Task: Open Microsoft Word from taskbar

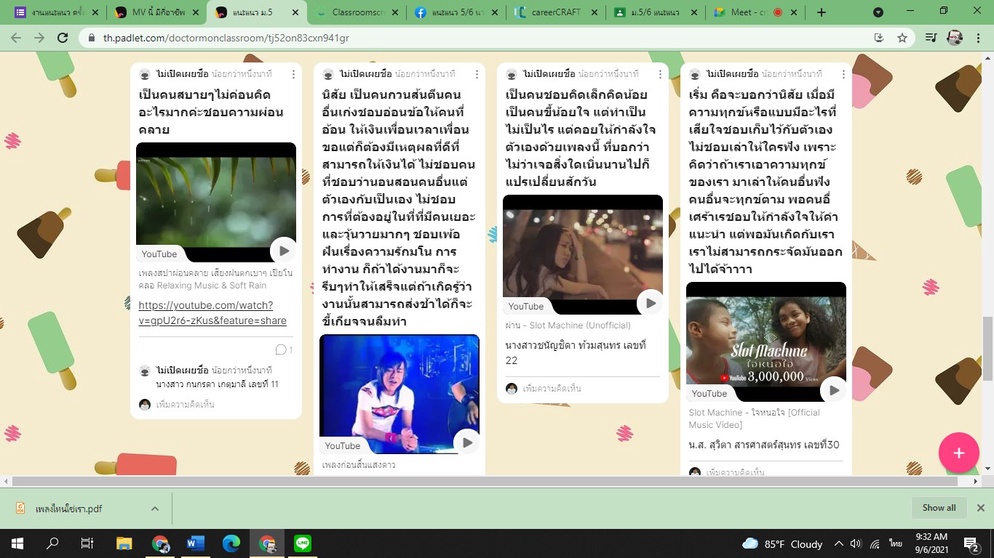Action: pos(195,543)
